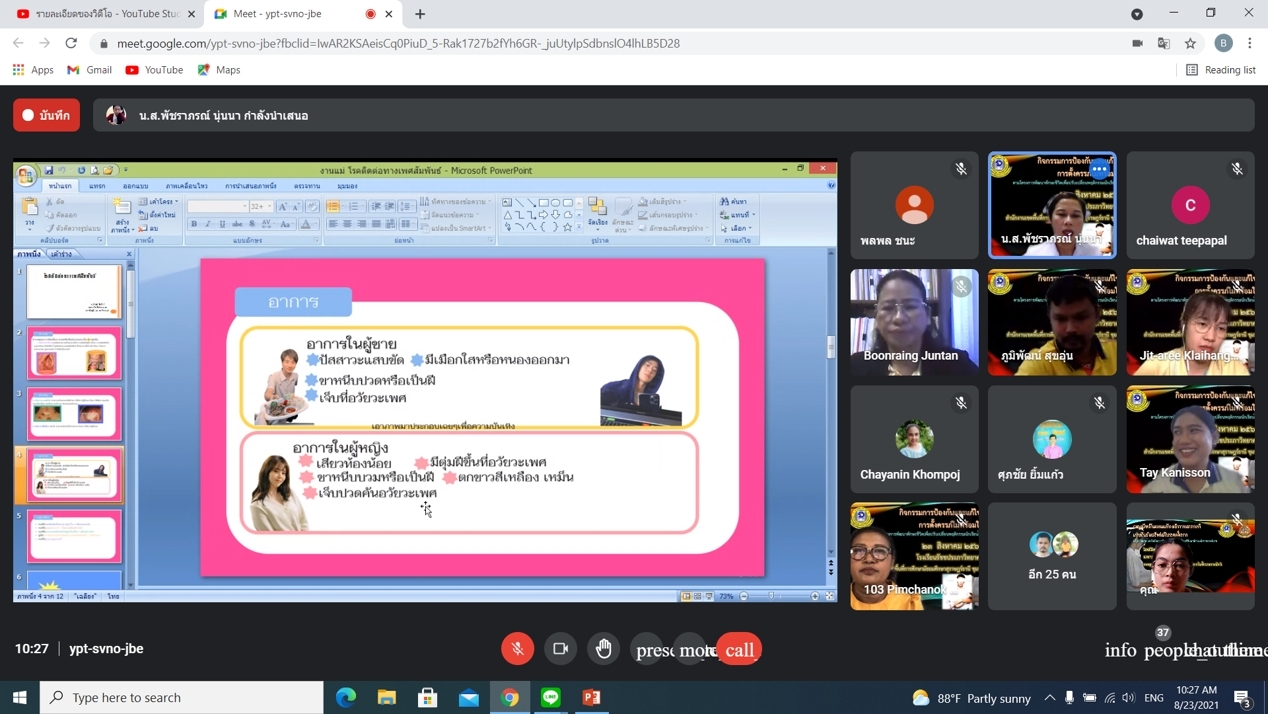The width and height of the screenshot is (1268, 714).
Task: Open the Reading list
Action: point(1220,70)
